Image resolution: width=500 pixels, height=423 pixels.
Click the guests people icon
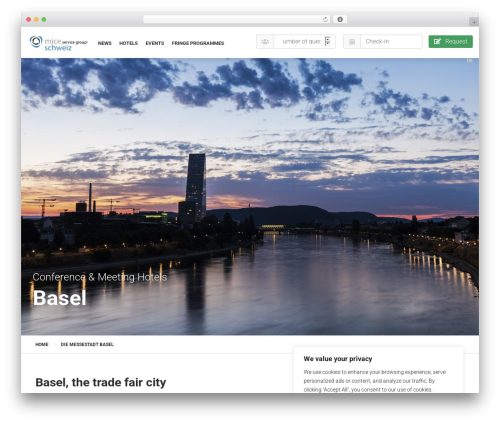tap(265, 42)
